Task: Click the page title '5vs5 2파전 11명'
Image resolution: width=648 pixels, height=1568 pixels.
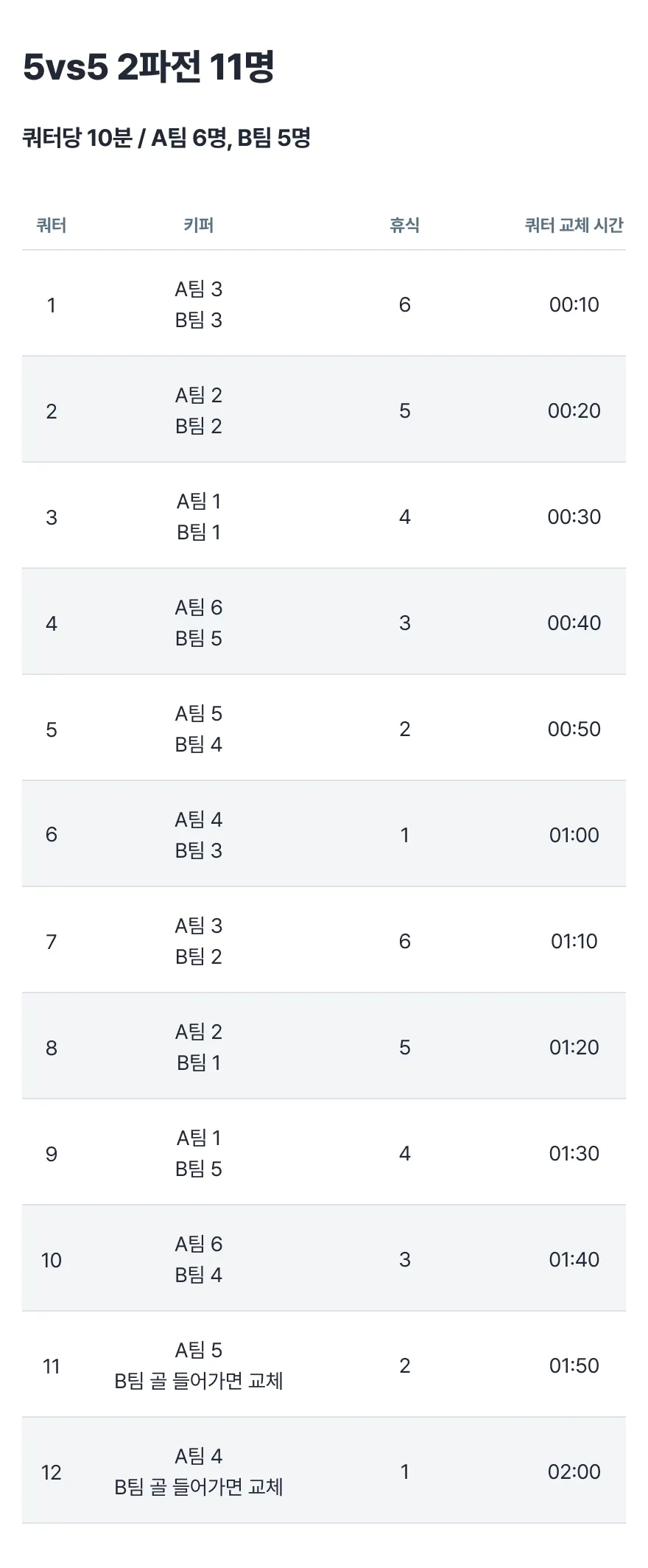Action: (148, 67)
